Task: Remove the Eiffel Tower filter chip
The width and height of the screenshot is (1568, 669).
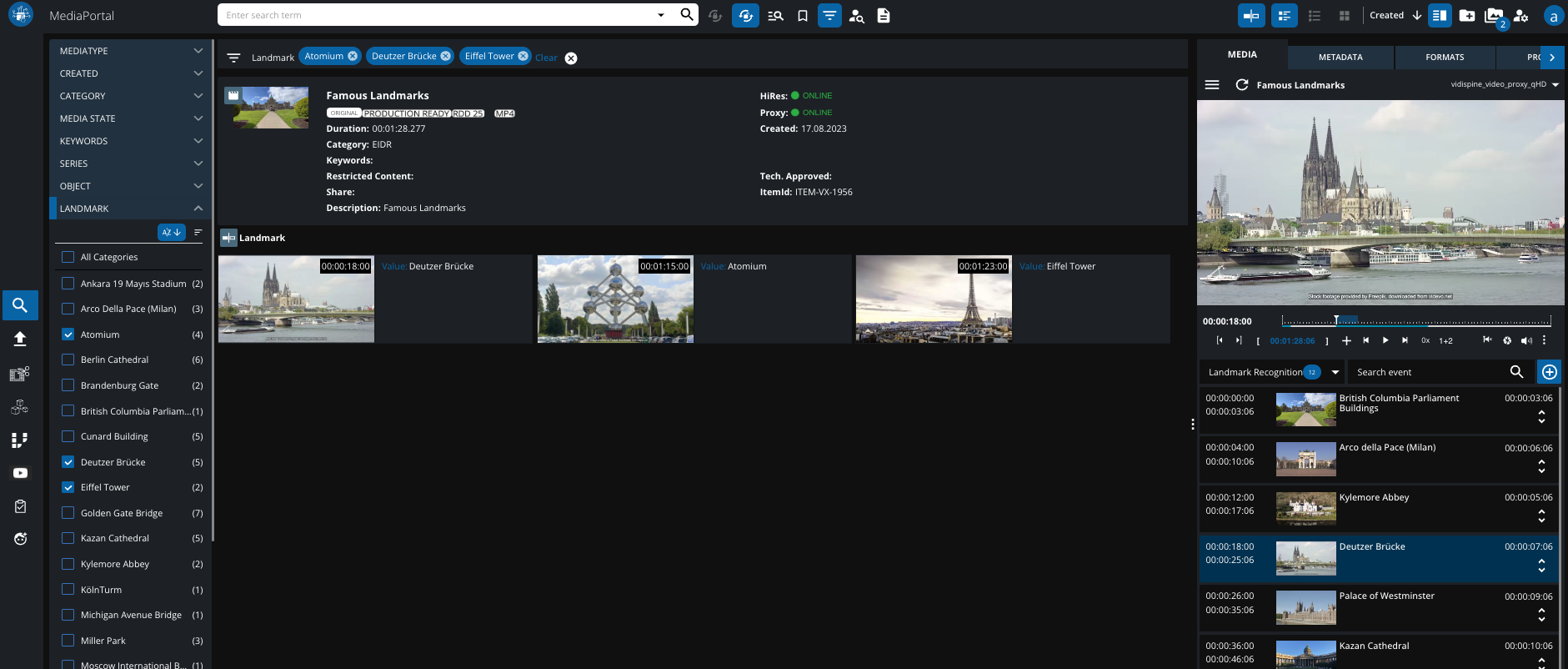Action: click(x=523, y=56)
